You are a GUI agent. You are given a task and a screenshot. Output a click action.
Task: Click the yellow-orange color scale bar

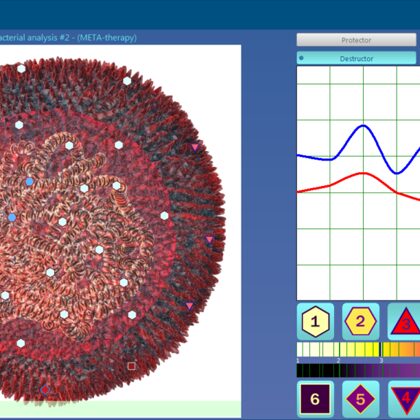click(x=358, y=350)
